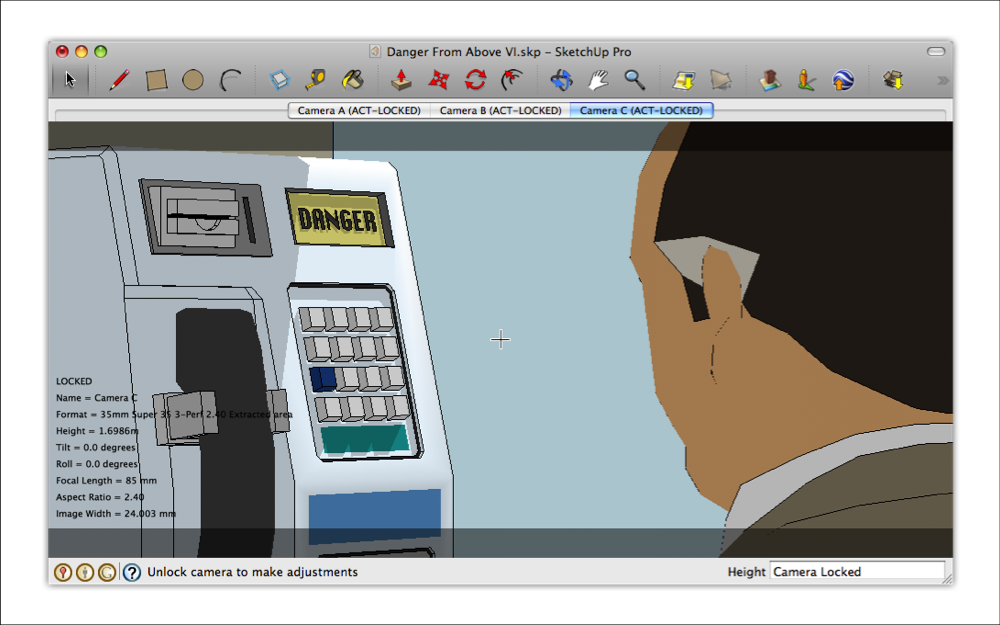Pick the red Pencil line tool
Viewport: 1000px width, 625px height.
tap(119, 80)
